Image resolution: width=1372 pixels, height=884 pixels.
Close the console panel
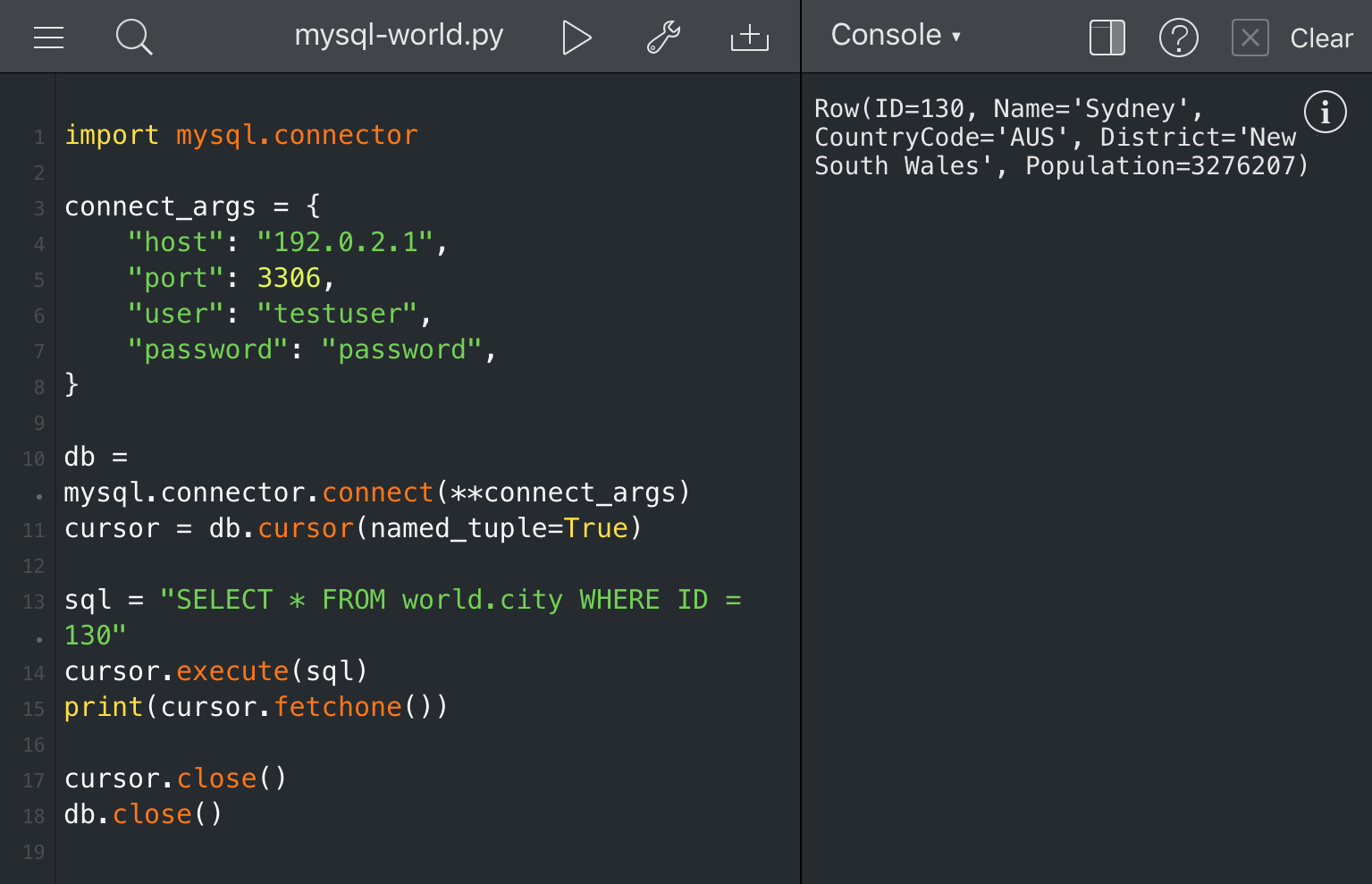1250,38
